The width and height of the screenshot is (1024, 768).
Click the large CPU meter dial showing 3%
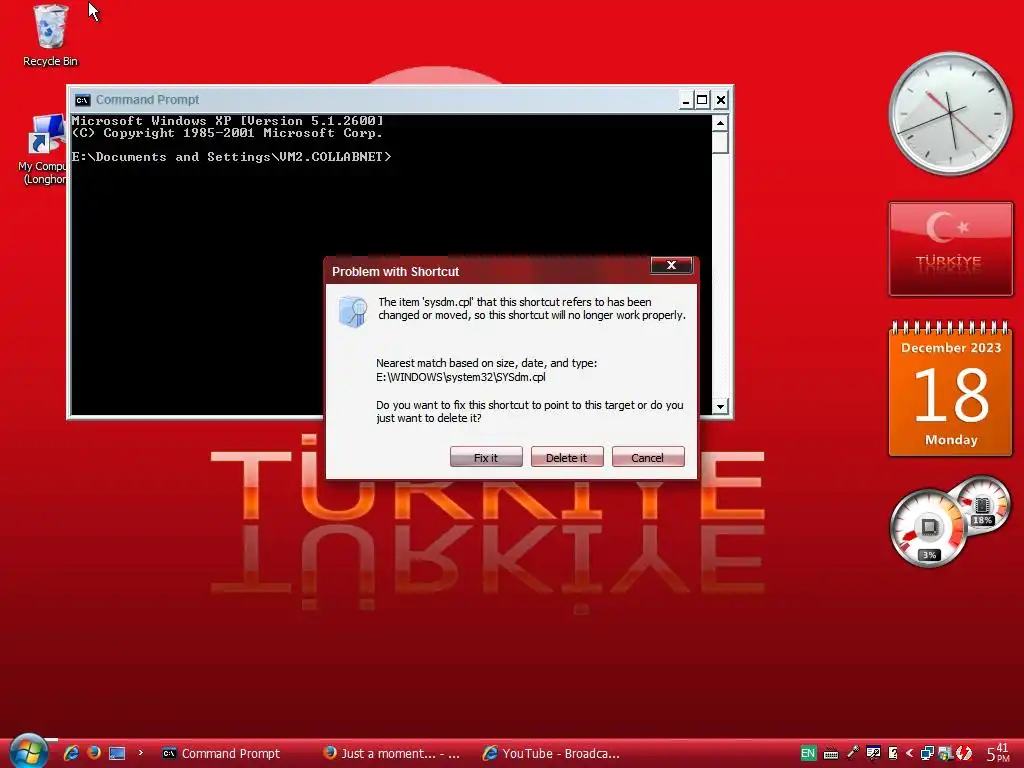[928, 528]
